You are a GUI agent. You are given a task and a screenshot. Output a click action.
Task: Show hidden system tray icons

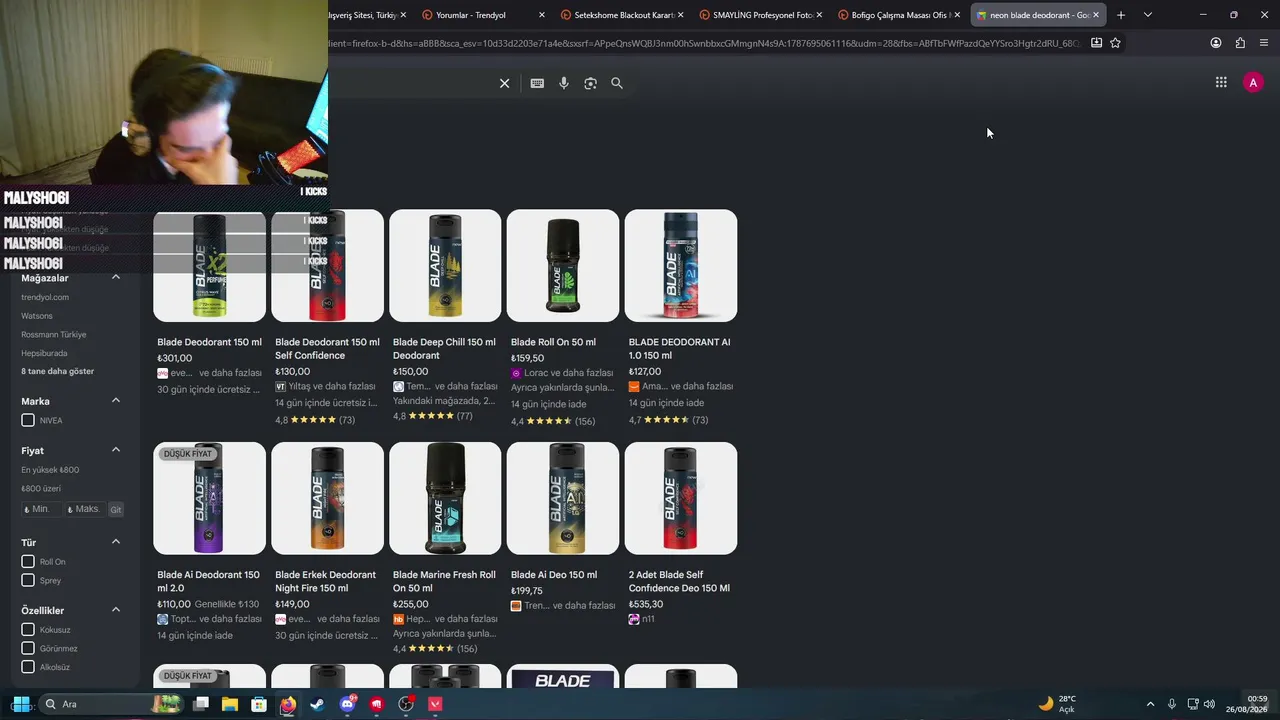[x=1150, y=704]
